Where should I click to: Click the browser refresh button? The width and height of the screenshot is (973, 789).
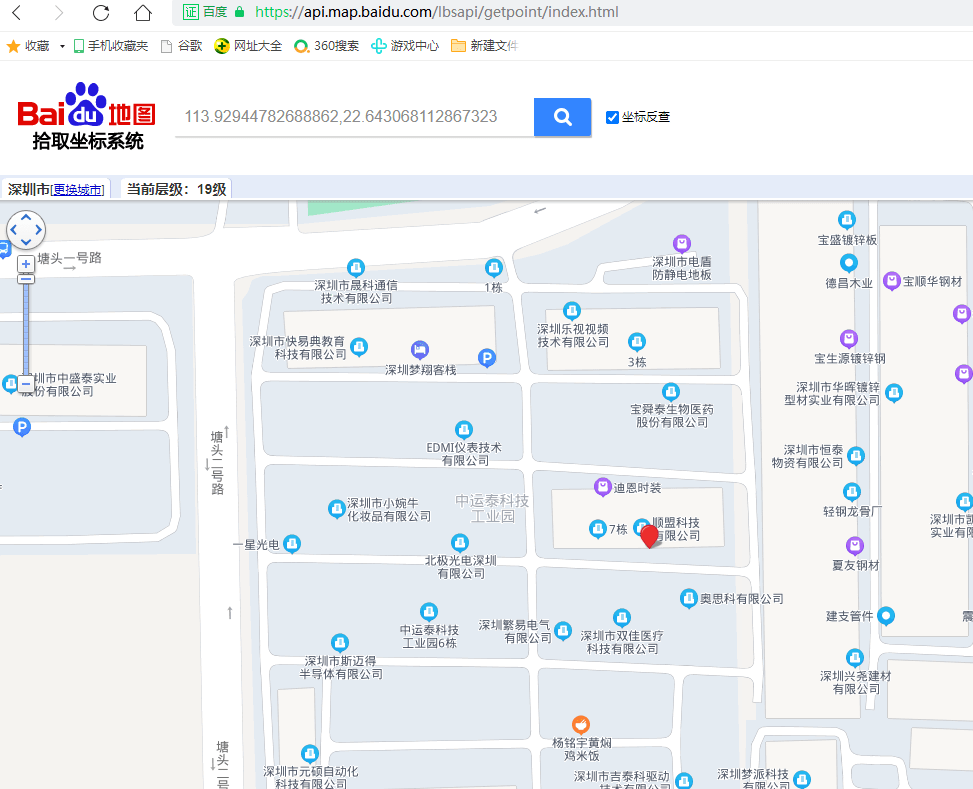[101, 12]
